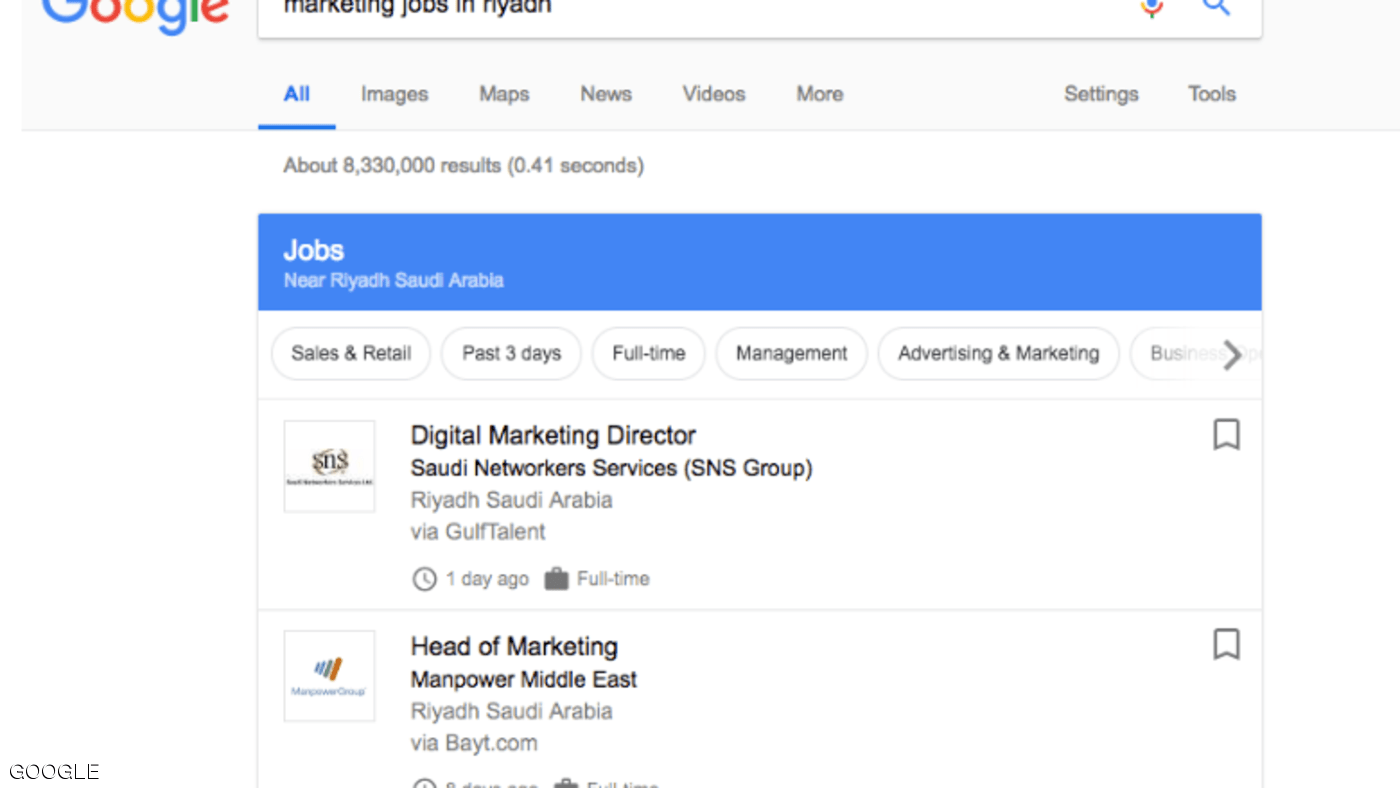Show more filter chips with right arrow
This screenshot has height=788, width=1400.
(1233, 354)
